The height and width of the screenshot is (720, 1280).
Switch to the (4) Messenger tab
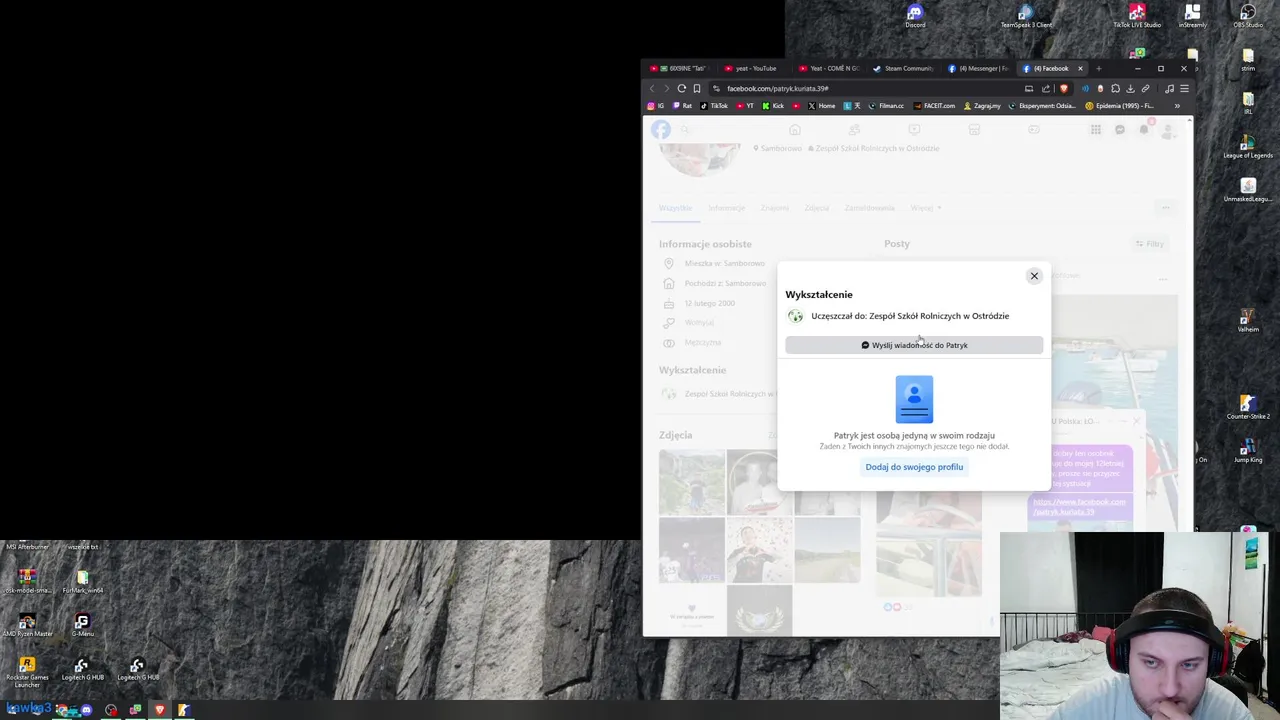tap(978, 68)
